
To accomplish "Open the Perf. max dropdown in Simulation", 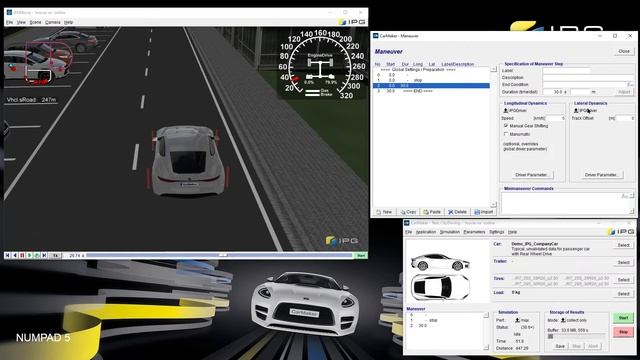I will (522, 320).
